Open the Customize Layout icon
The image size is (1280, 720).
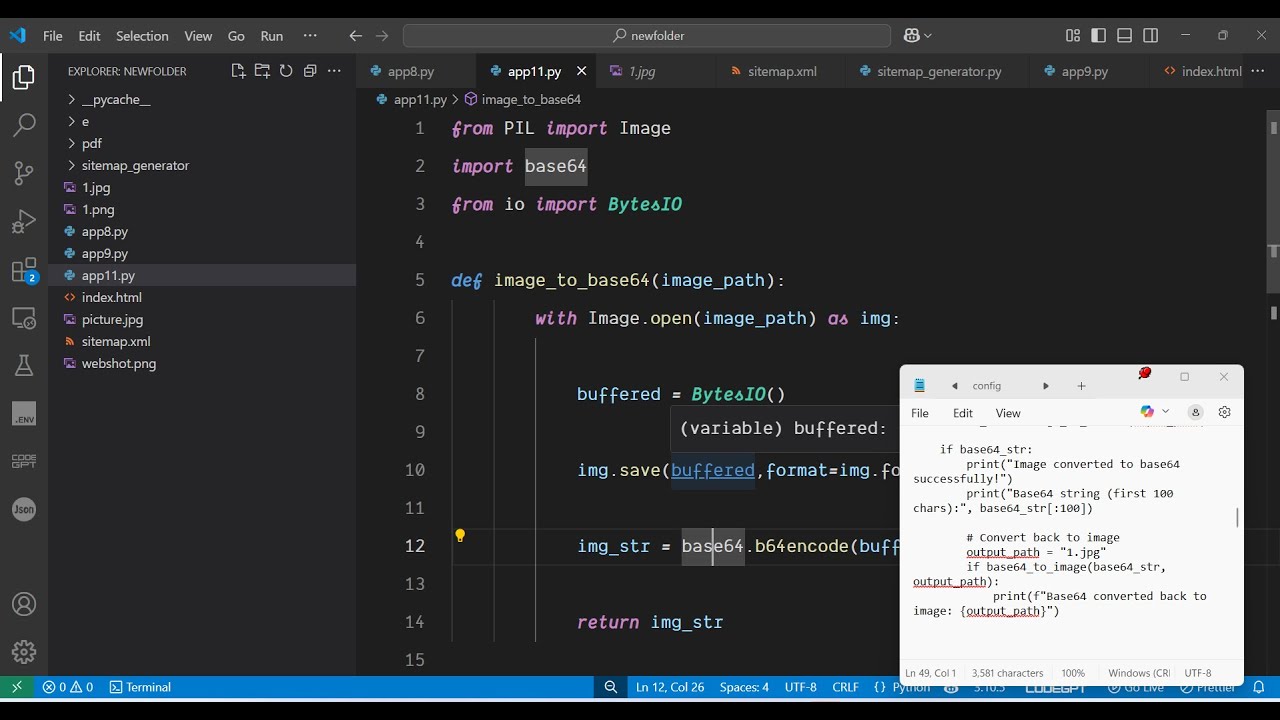click(1073, 36)
